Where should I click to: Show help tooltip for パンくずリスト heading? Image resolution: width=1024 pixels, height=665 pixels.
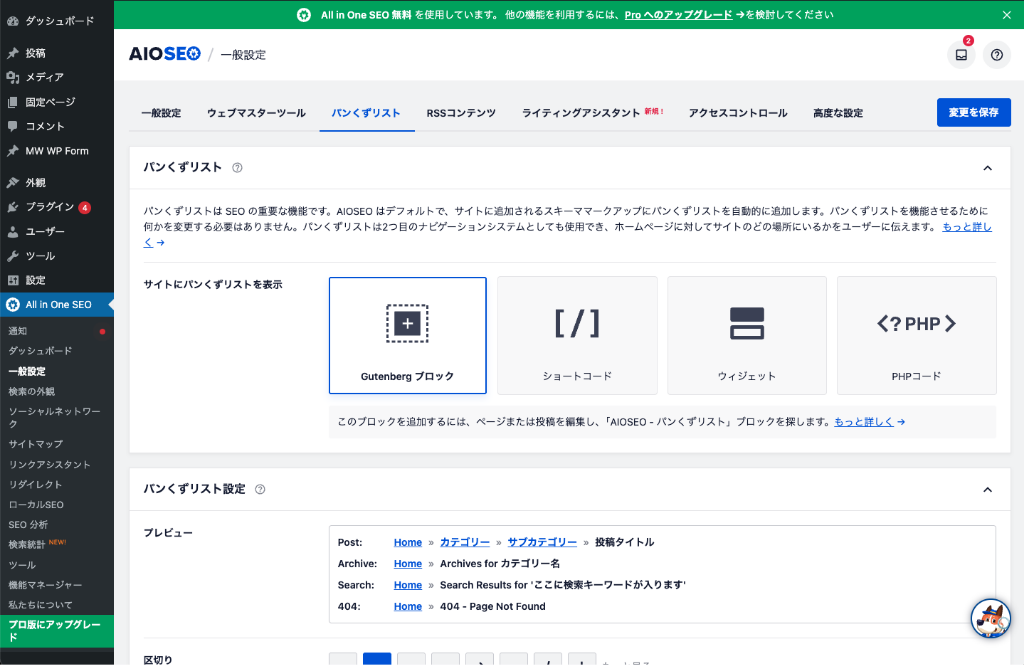point(237,168)
